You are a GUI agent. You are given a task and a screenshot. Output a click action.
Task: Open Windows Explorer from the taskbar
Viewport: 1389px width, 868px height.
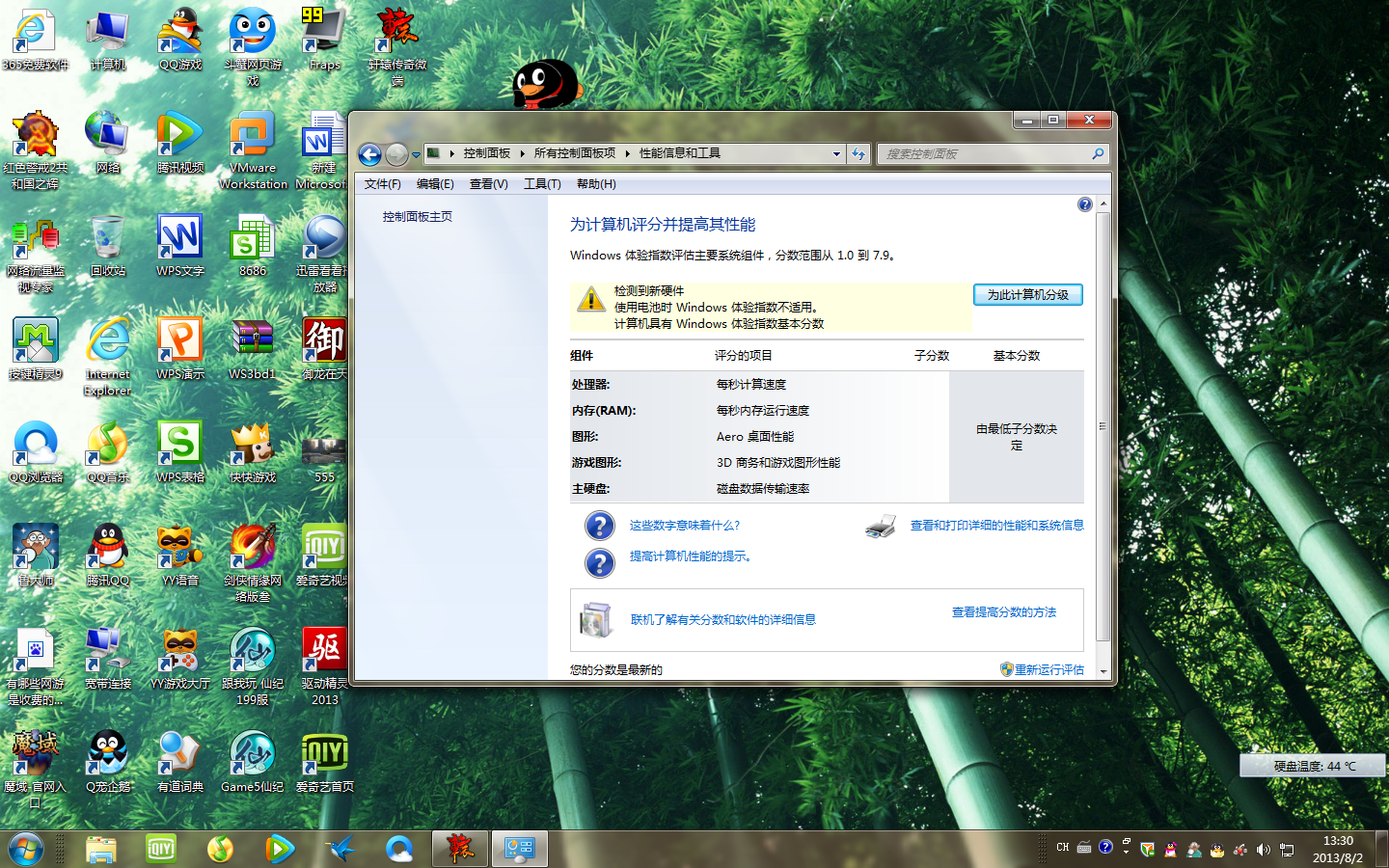[x=100, y=849]
